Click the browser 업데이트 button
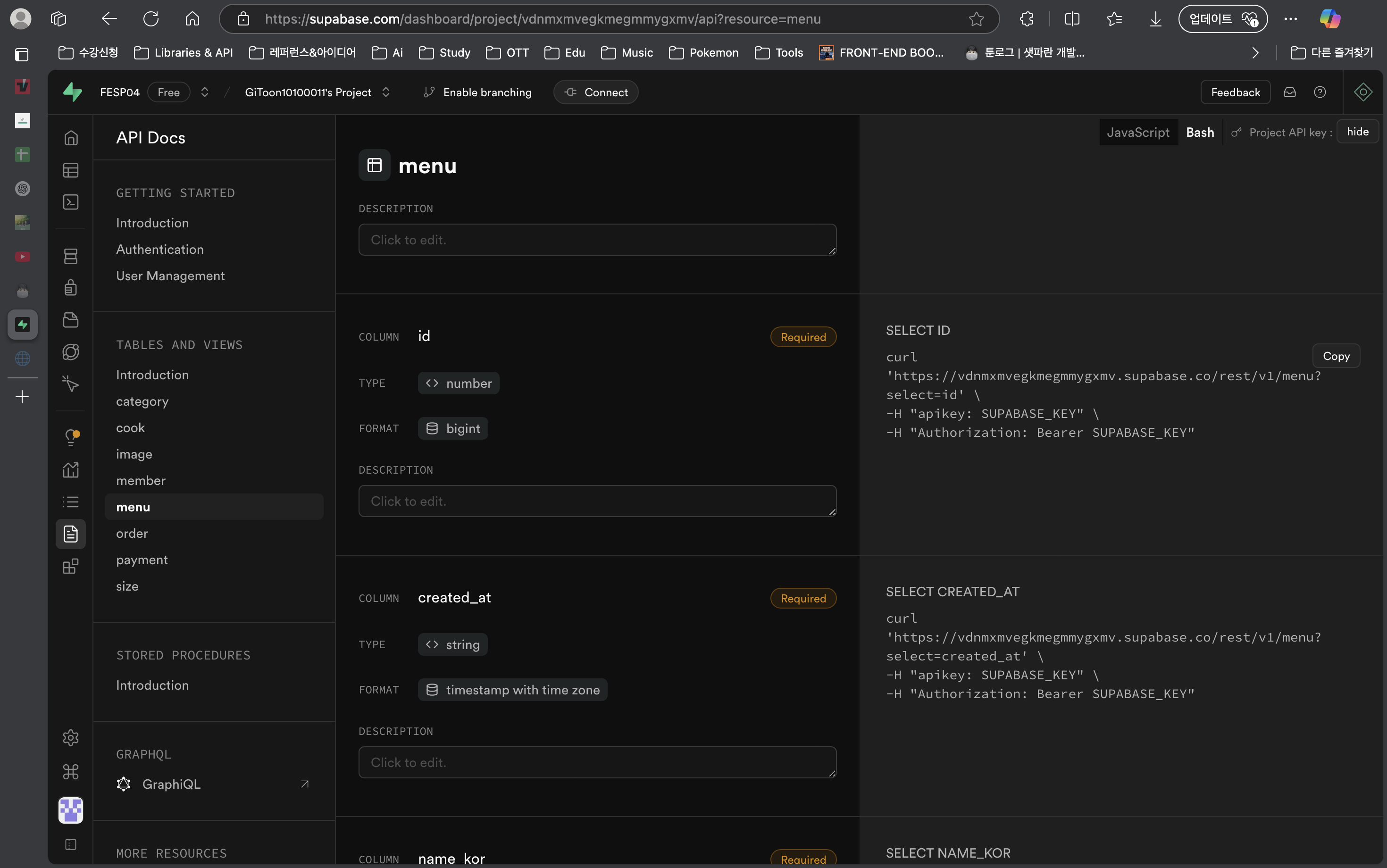Image resolution: width=1387 pixels, height=868 pixels. tap(1223, 19)
